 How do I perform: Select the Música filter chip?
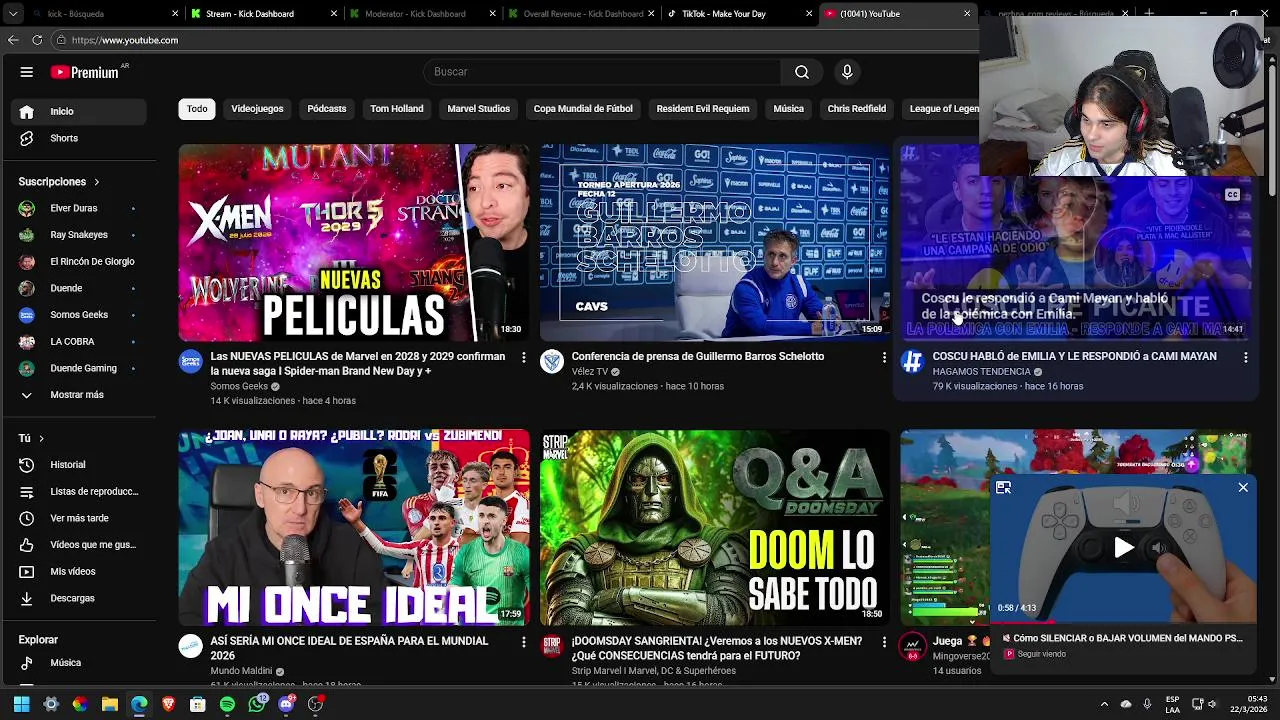(x=788, y=109)
